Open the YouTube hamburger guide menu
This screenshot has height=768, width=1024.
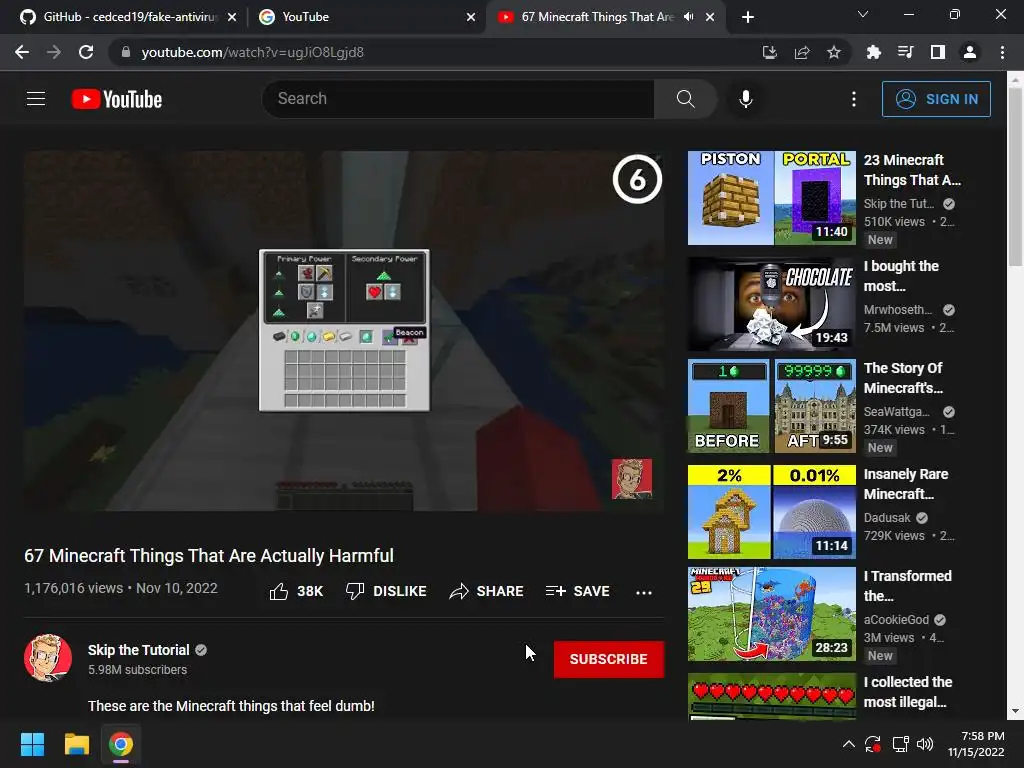pyautogui.click(x=36, y=99)
